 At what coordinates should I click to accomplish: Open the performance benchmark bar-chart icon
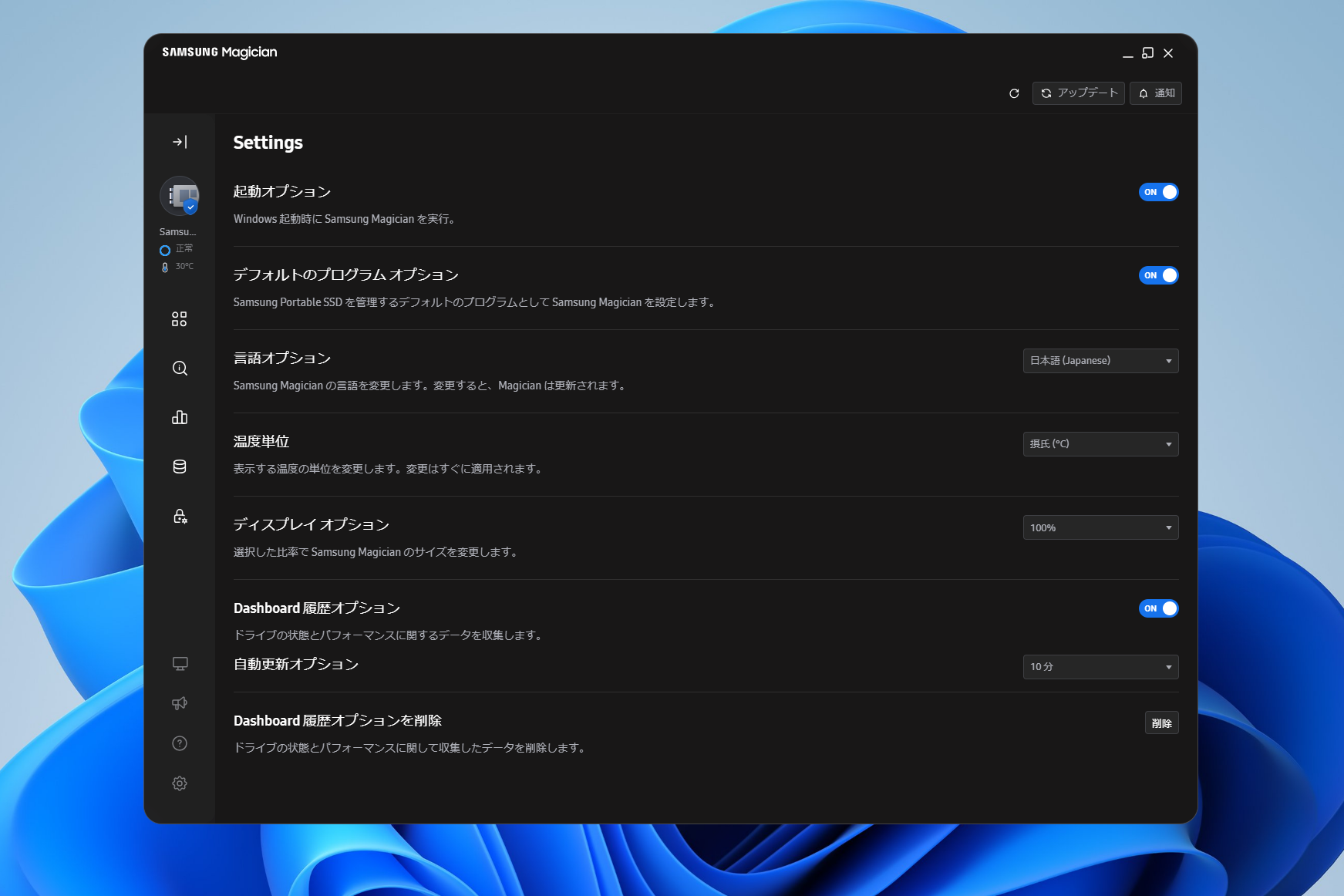click(x=180, y=417)
